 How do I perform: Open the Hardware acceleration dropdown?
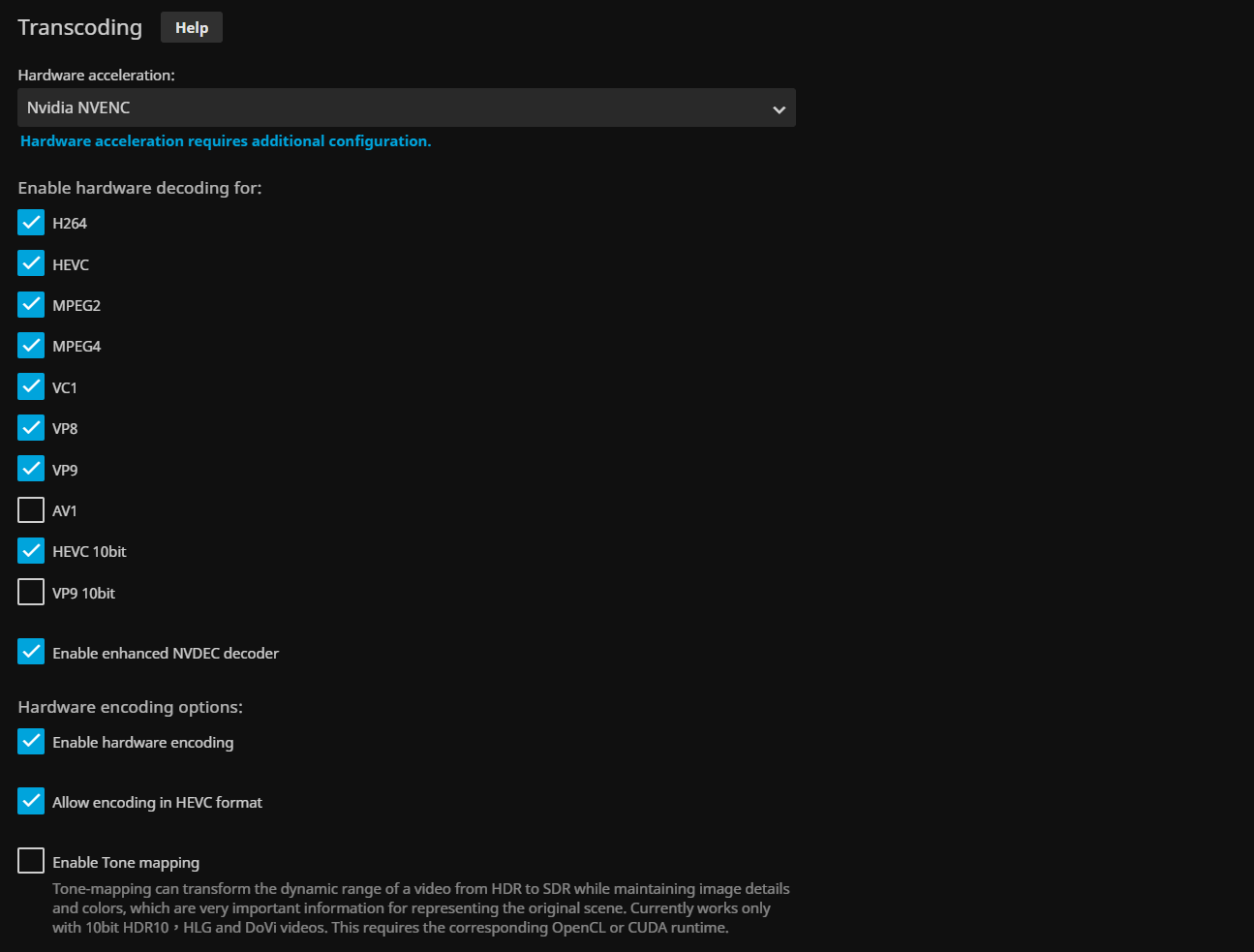[x=406, y=107]
